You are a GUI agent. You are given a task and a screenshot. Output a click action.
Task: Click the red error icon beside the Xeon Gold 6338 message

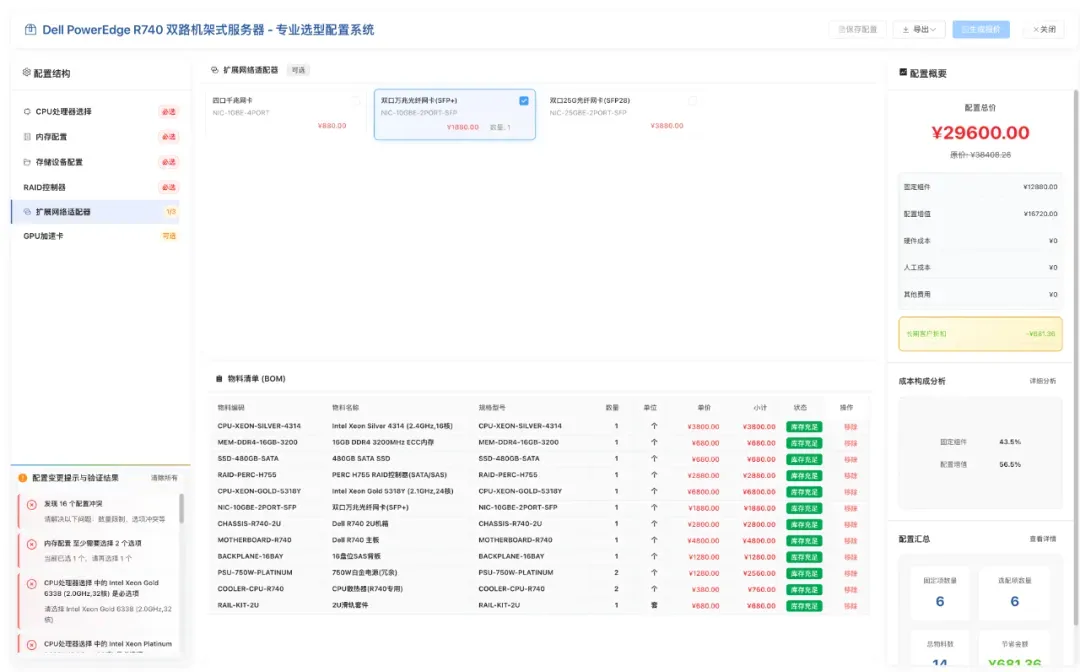coord(32,584)
